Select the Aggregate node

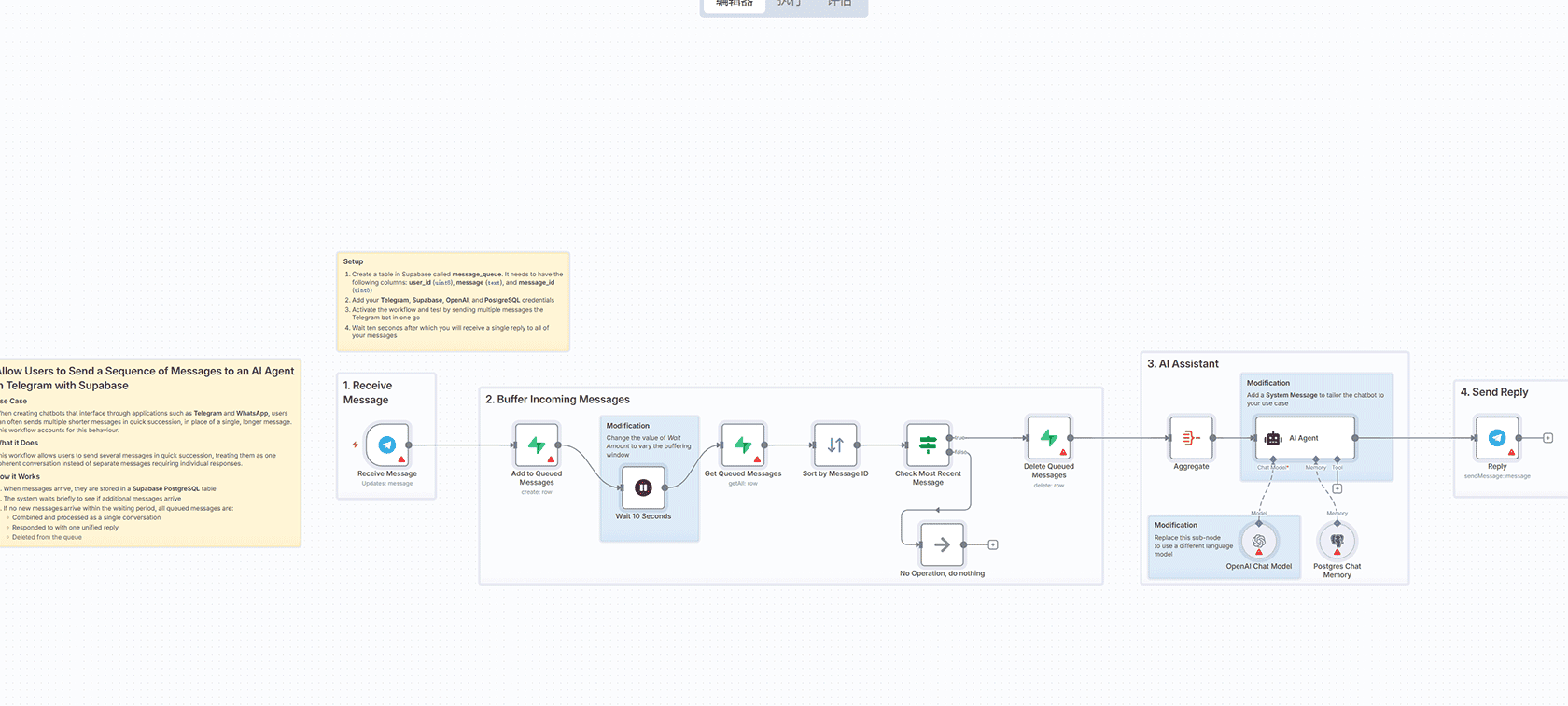[1191, 437]
